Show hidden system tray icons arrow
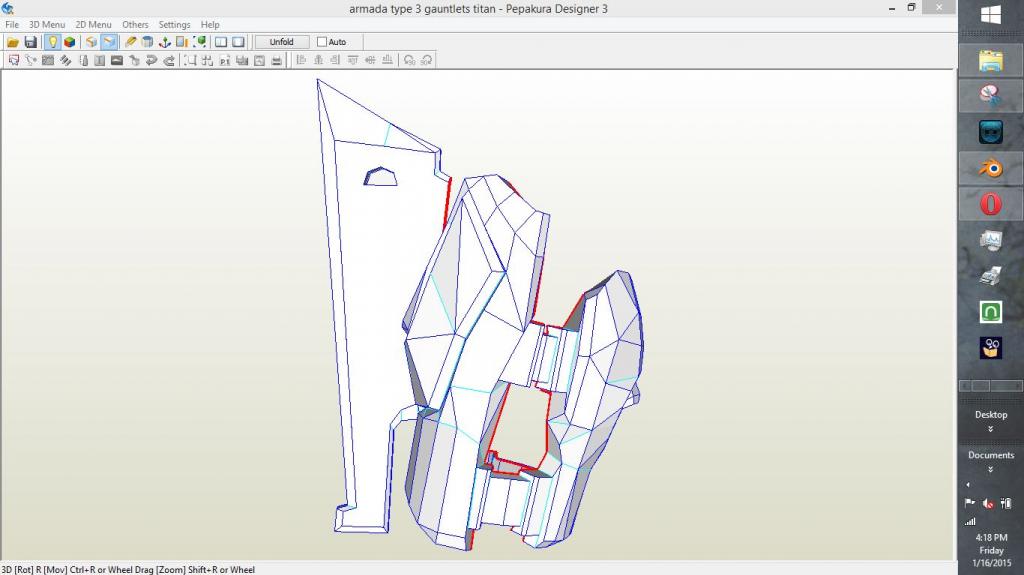 (x=968, y=485)
